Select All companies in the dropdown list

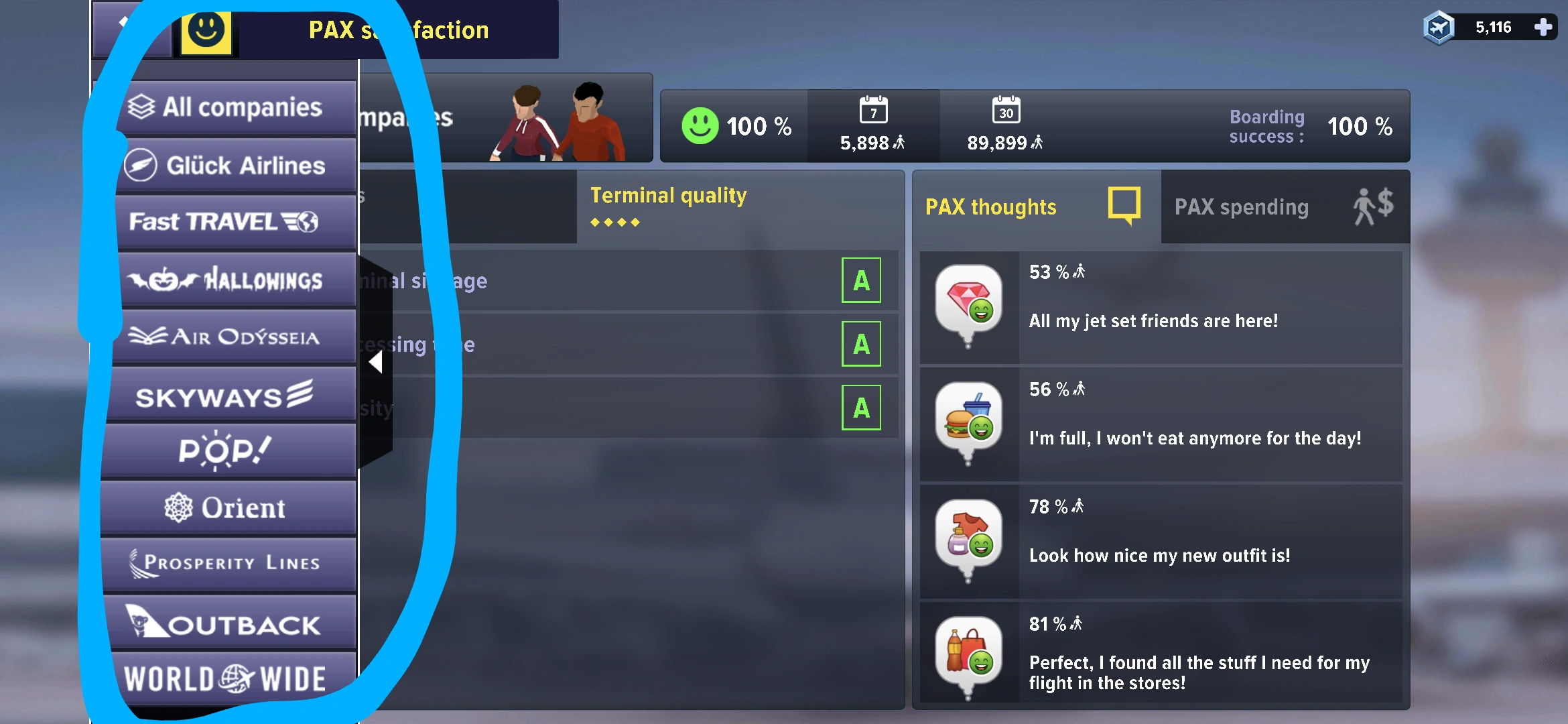click(236, 107)
